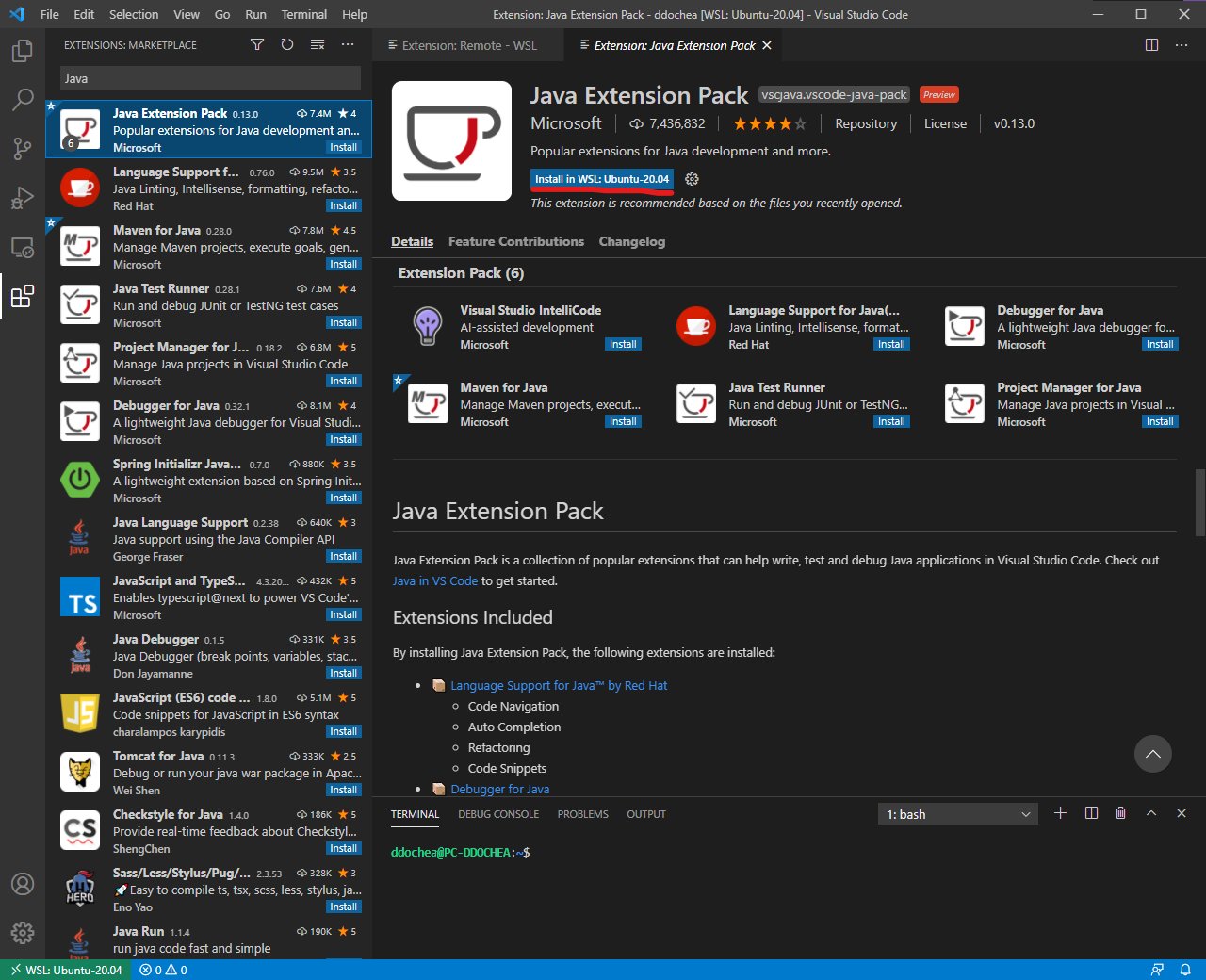Viewport: 1206px width, 980px height.
Task: Click the extensions search field
Action: click(x=210, y=78)
